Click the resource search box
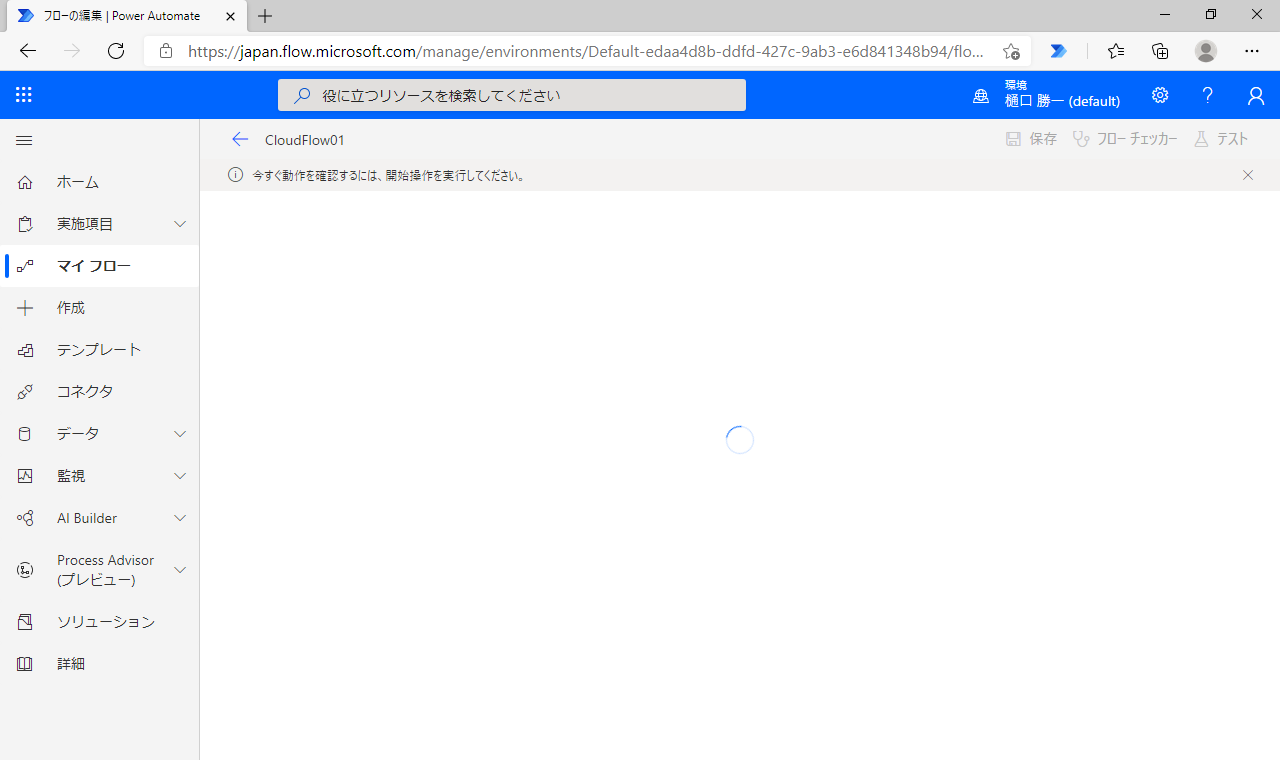 pyautogui.click(x=512, y=96)
